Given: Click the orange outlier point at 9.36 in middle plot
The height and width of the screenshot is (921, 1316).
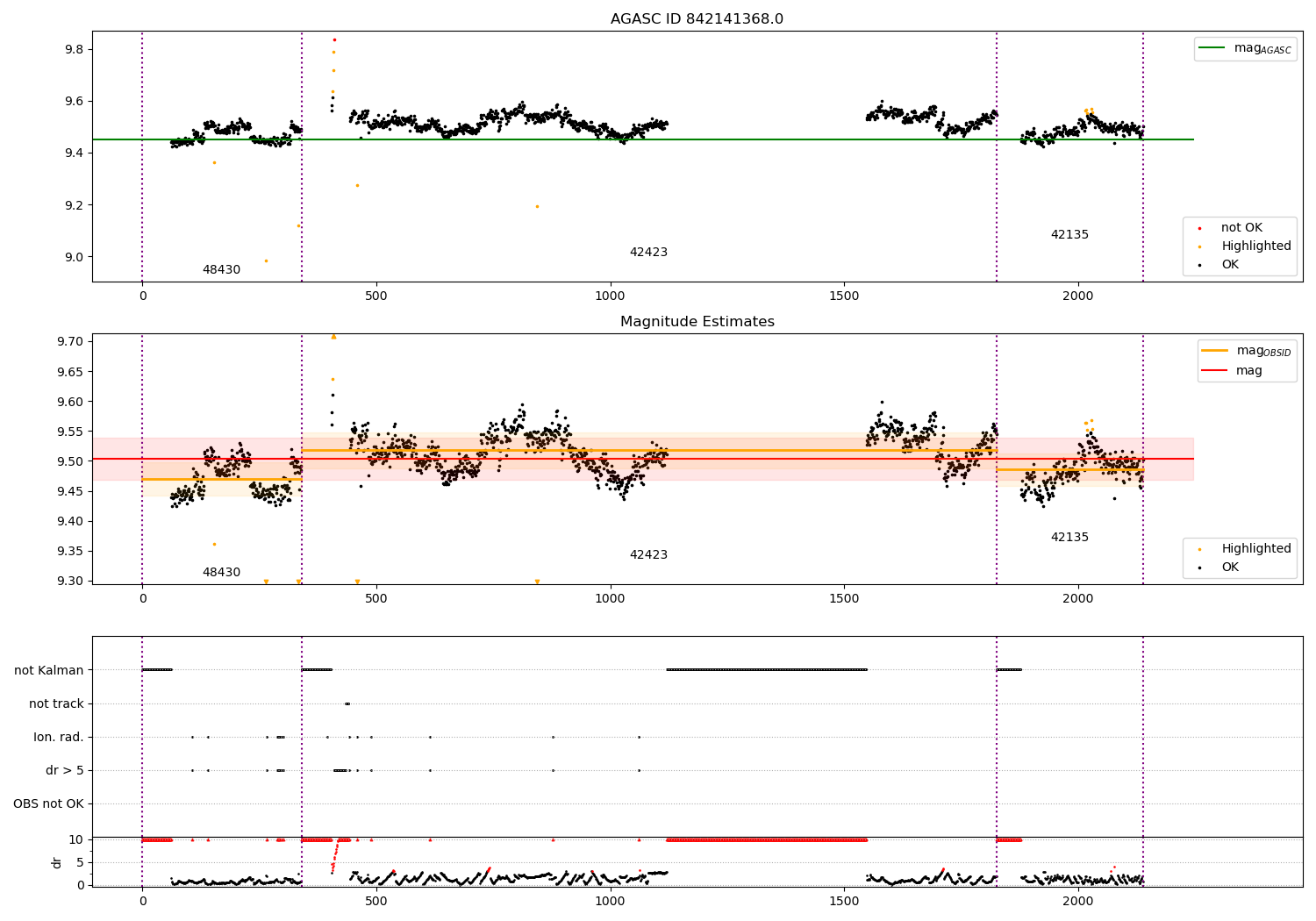Looking at the screenshot, I should click(x=214, y=545).
